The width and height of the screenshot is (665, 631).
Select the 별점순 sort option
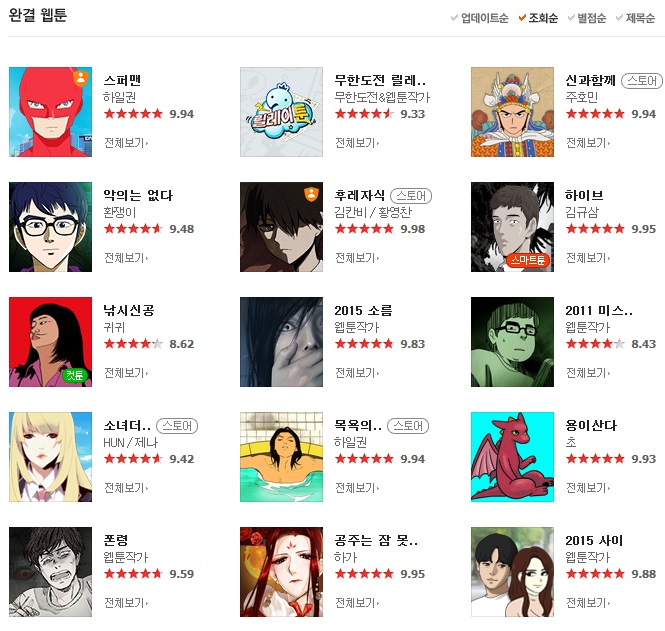[587, 18]
